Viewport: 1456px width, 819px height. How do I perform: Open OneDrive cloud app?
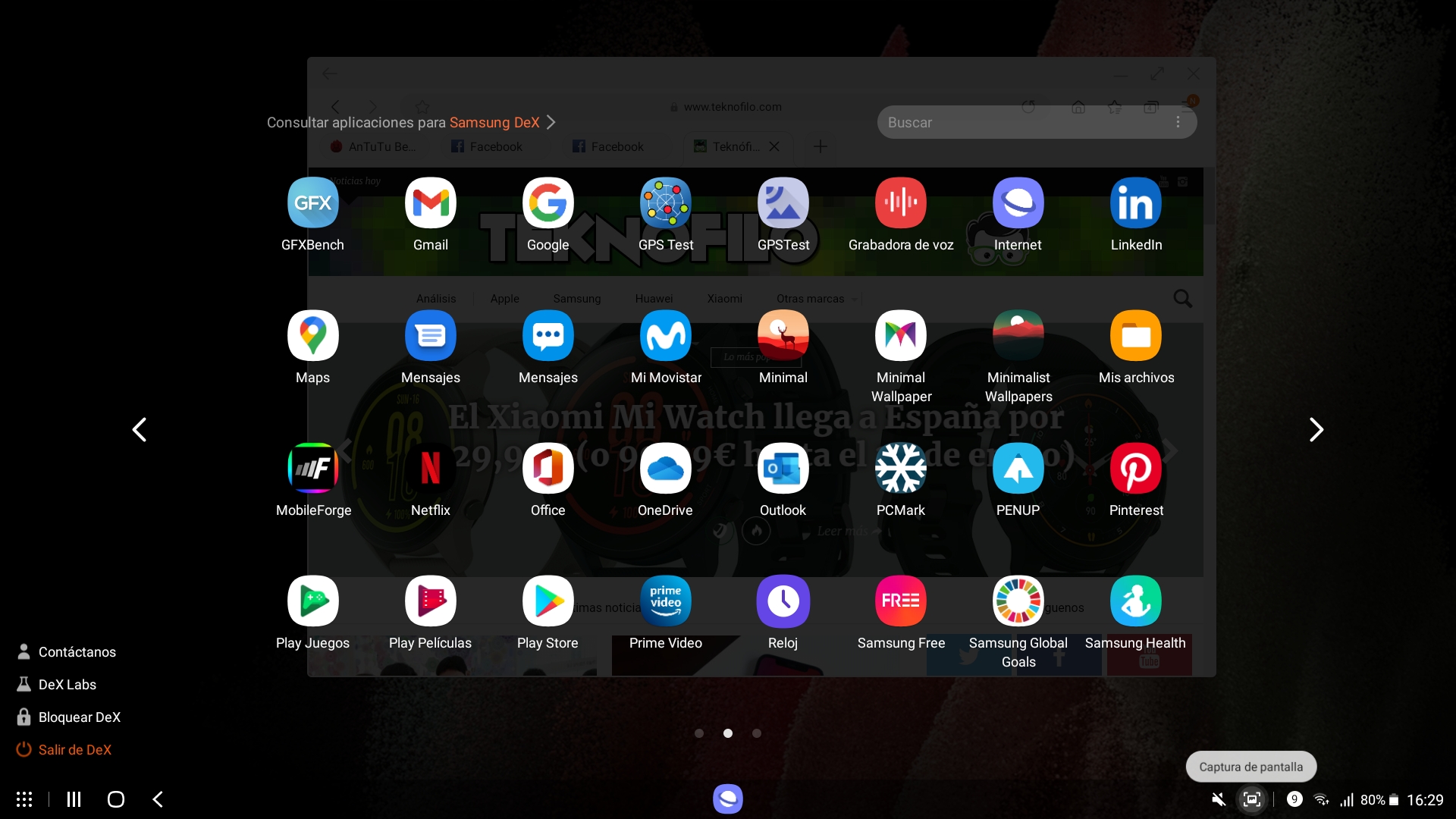coord(665,469)
